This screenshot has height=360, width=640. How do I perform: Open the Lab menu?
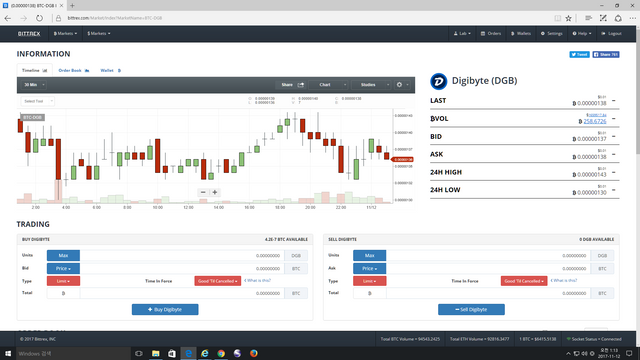[462, 33]
